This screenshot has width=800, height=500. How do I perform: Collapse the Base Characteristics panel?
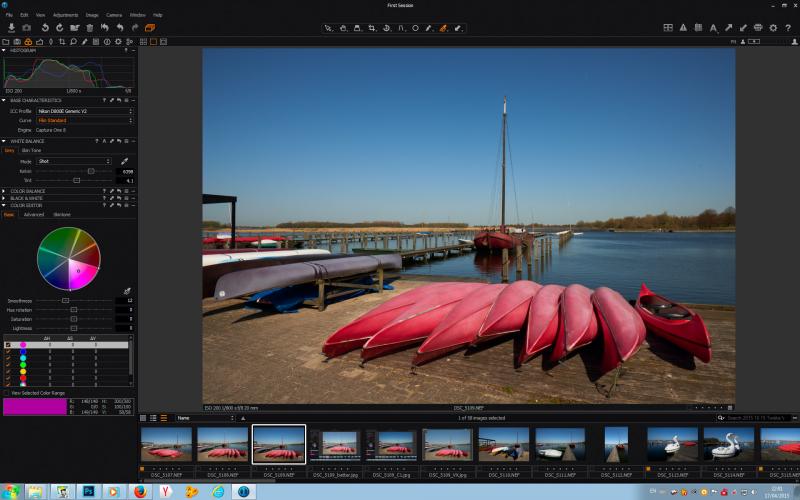click(x=4, y=101)
